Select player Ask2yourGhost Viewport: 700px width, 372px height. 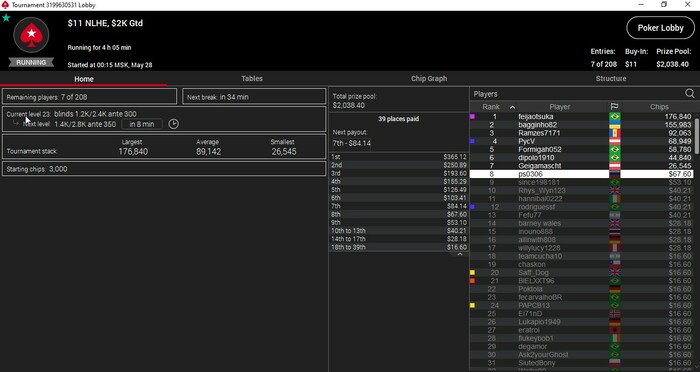[x=582, y=355]
